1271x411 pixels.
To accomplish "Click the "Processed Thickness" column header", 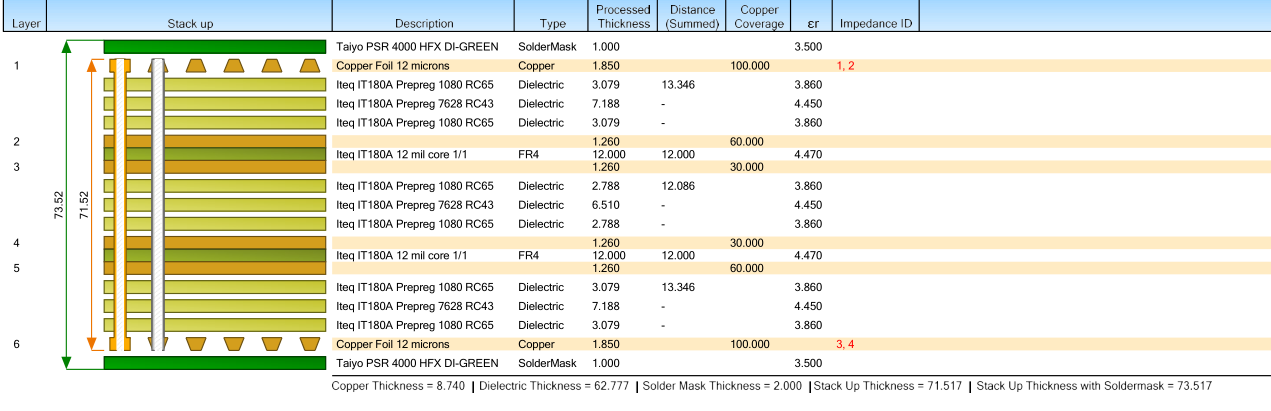I will tap(623, 16).
